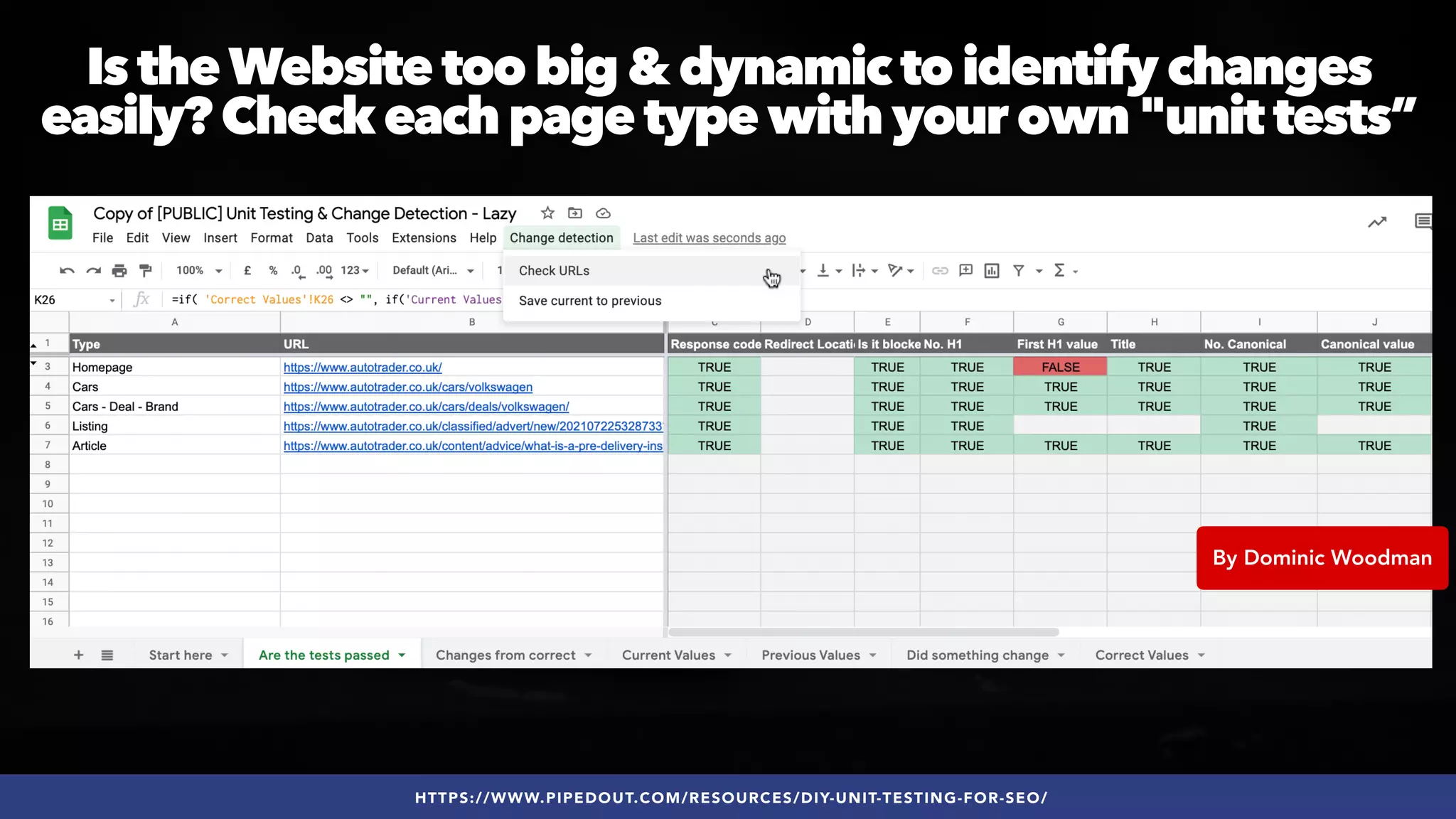Open Are the tests passed tab arrow
Image resolution: width=1456 pixels, height=819 pixels.
tap(402, 655)
